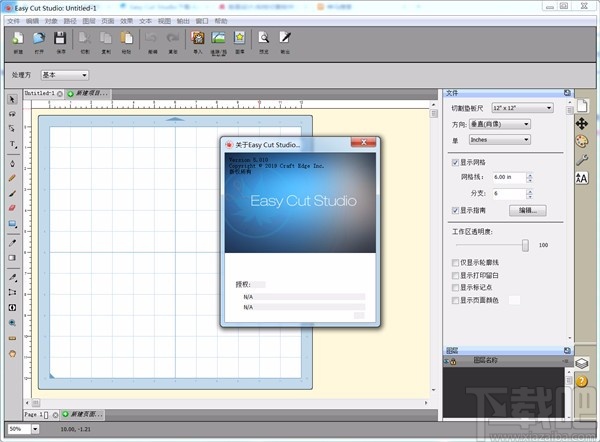The height and width of the screenshot is (442, 600).
Task: Open the Inches units dropdown
Action: click(500, 140)
